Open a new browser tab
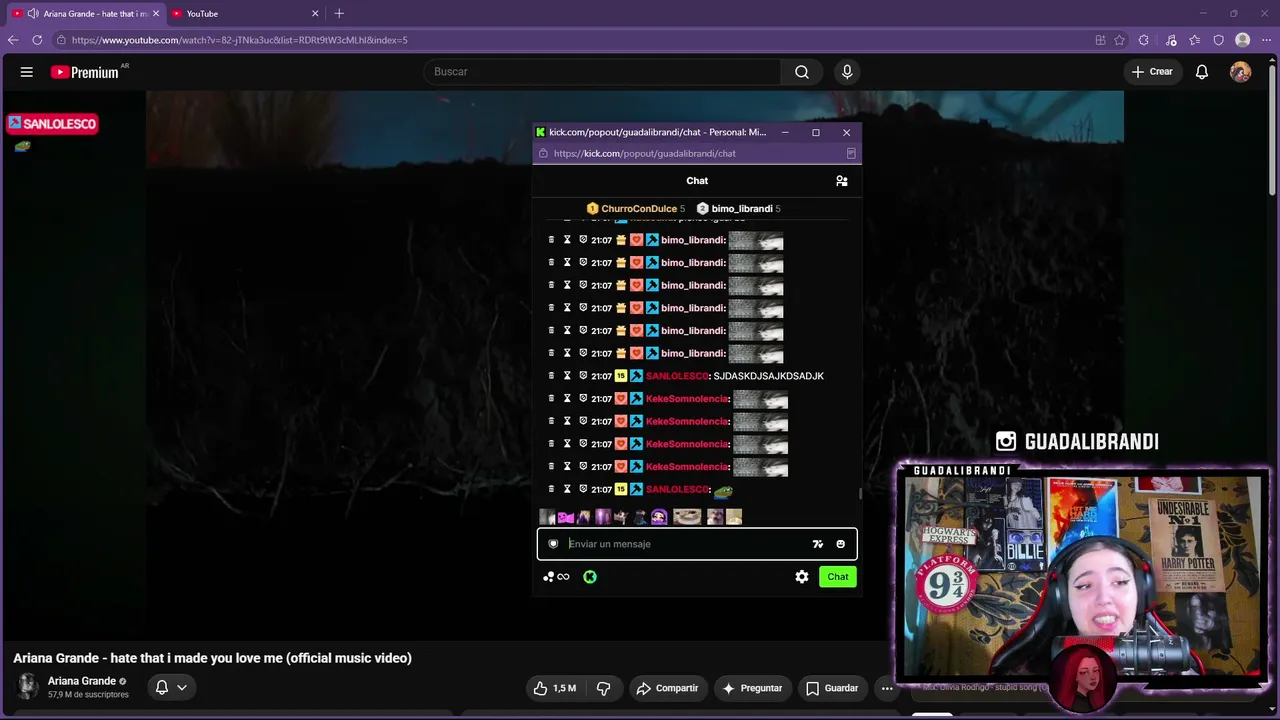Screen dimensions: 1280x720 [339, 14]
